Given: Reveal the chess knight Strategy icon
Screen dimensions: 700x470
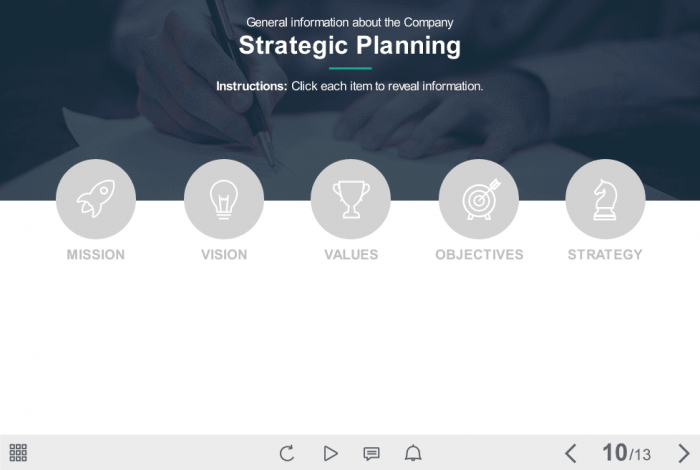Looking at the screenshot, I should (605, 199).
